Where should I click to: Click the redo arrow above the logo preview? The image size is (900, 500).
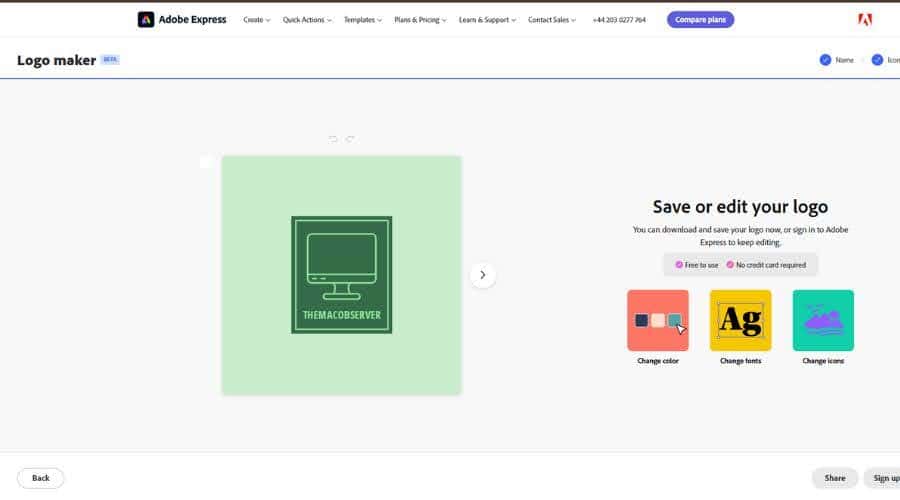pos(350,139)
